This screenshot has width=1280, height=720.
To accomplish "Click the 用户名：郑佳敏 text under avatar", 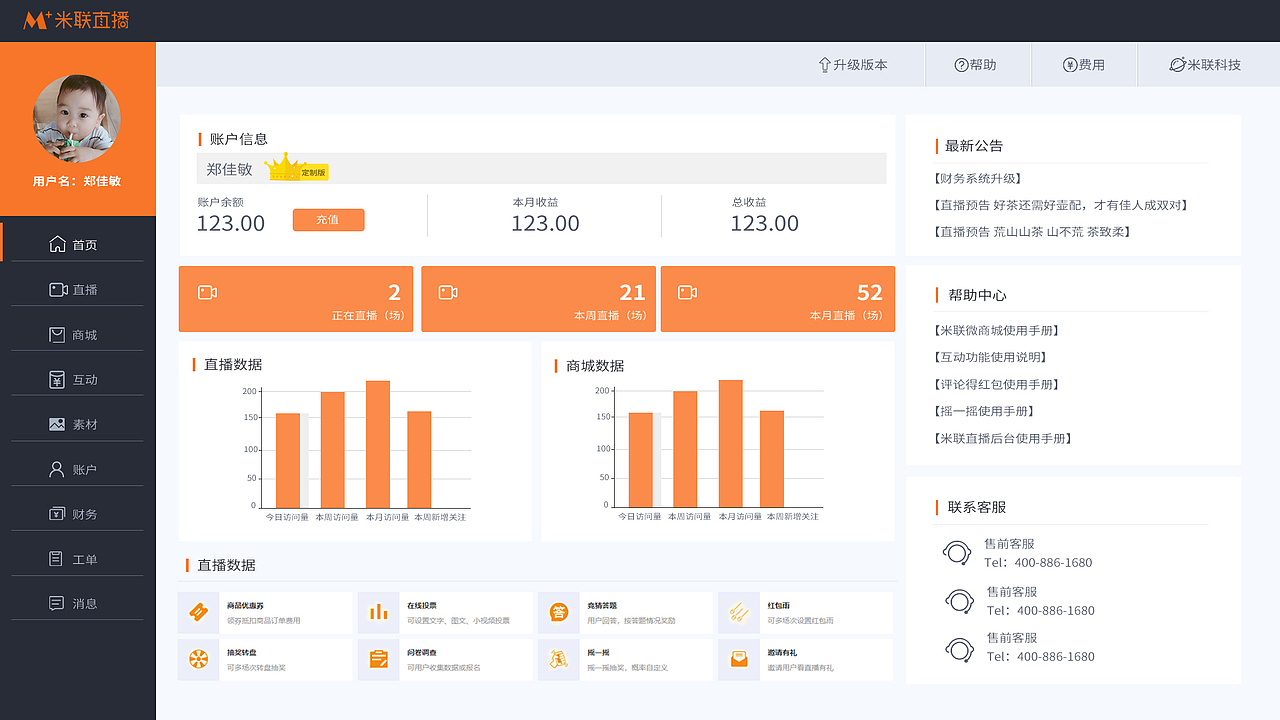I will coord(77,181).
